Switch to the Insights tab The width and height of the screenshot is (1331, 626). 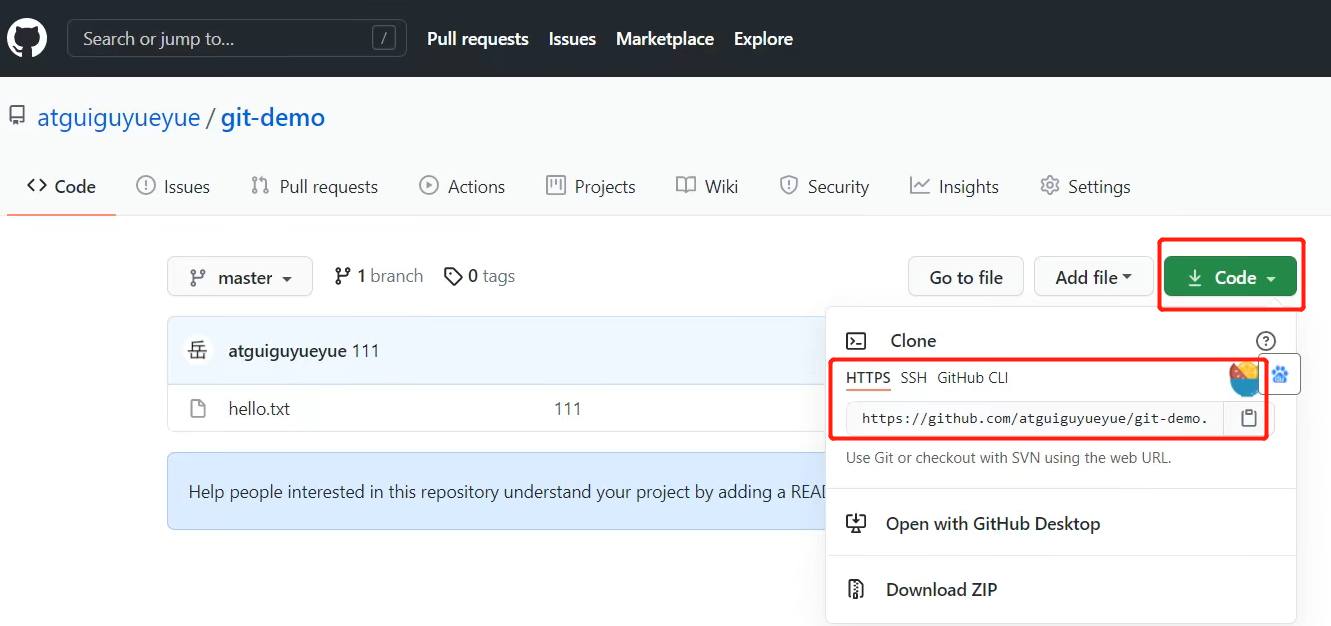[954, 186]
